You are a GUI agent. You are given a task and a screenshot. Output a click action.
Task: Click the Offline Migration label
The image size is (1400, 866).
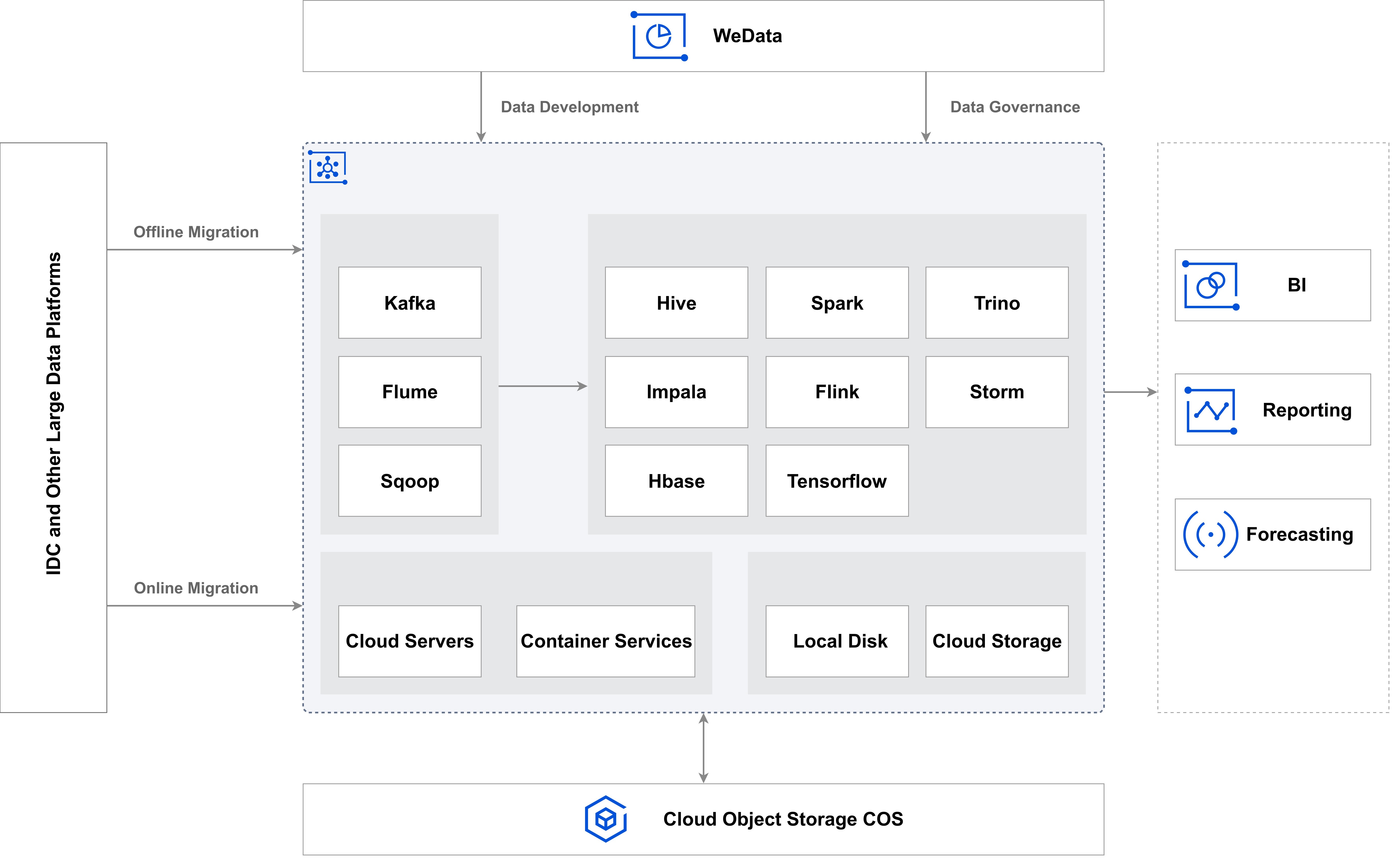(x=196, y=232)
